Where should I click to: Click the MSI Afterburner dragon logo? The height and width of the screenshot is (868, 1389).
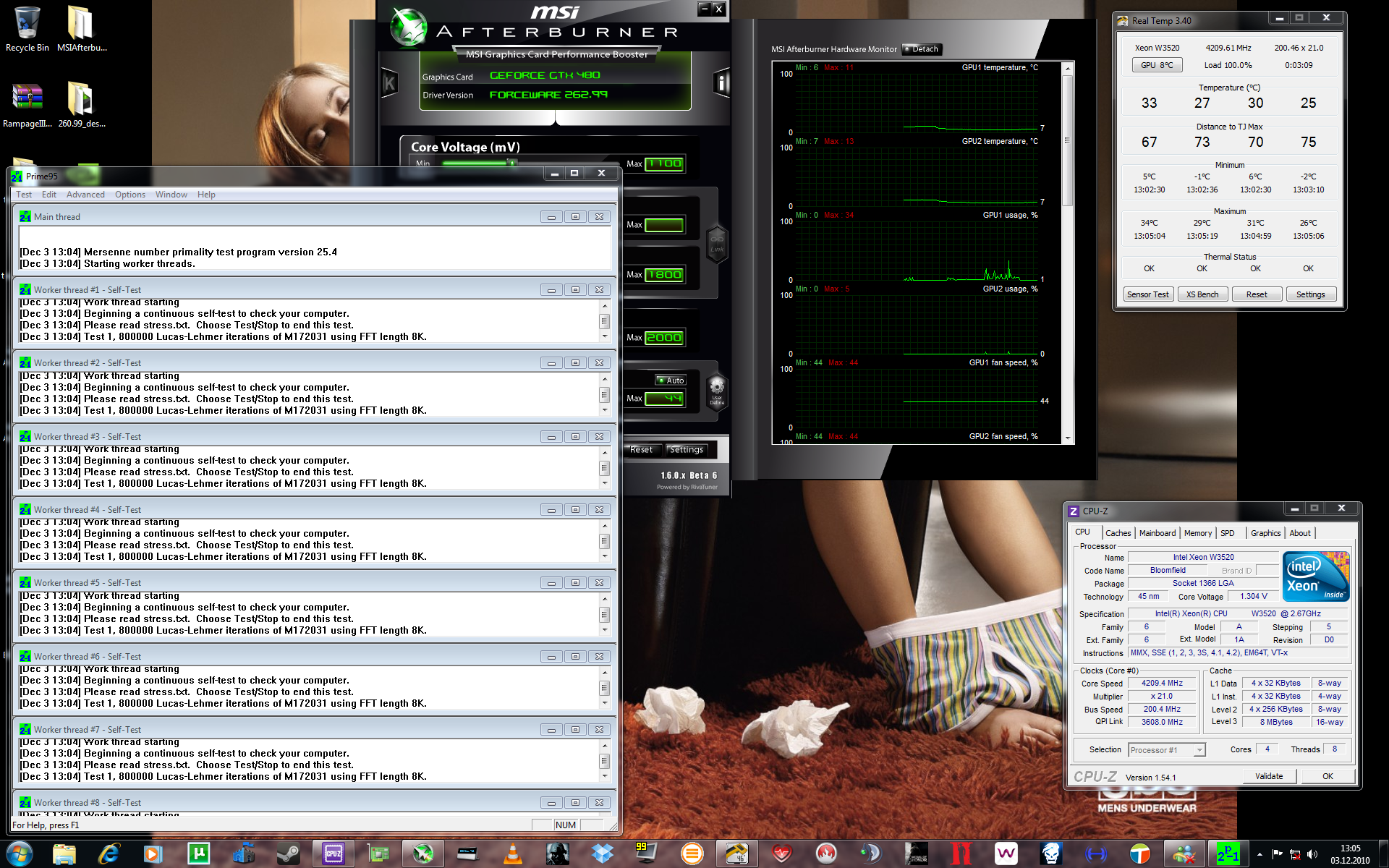409,27
